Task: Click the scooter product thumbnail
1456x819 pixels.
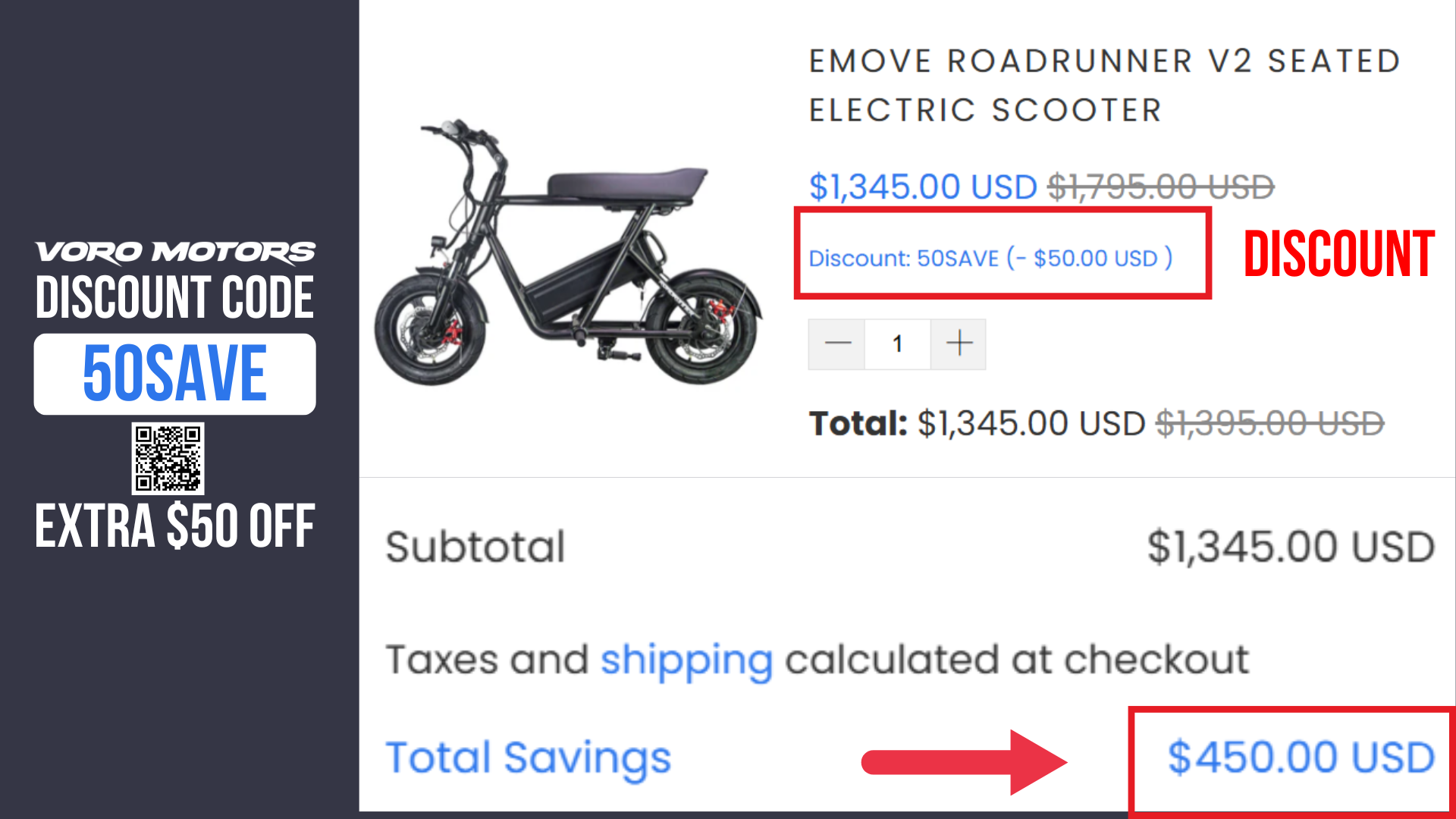Action: tap(567, 252)
